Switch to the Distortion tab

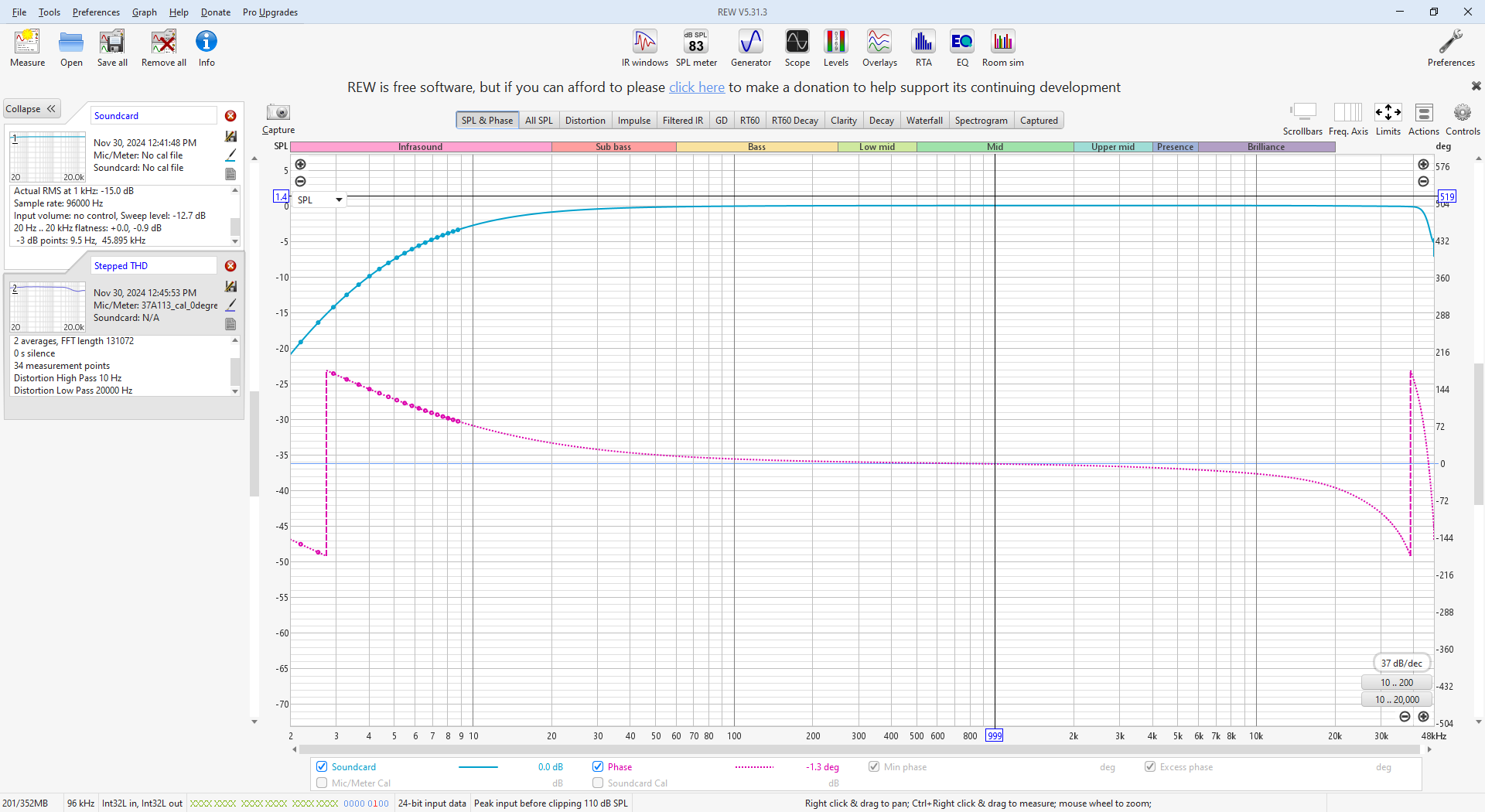pyautogui.click(x=585, y=120)
